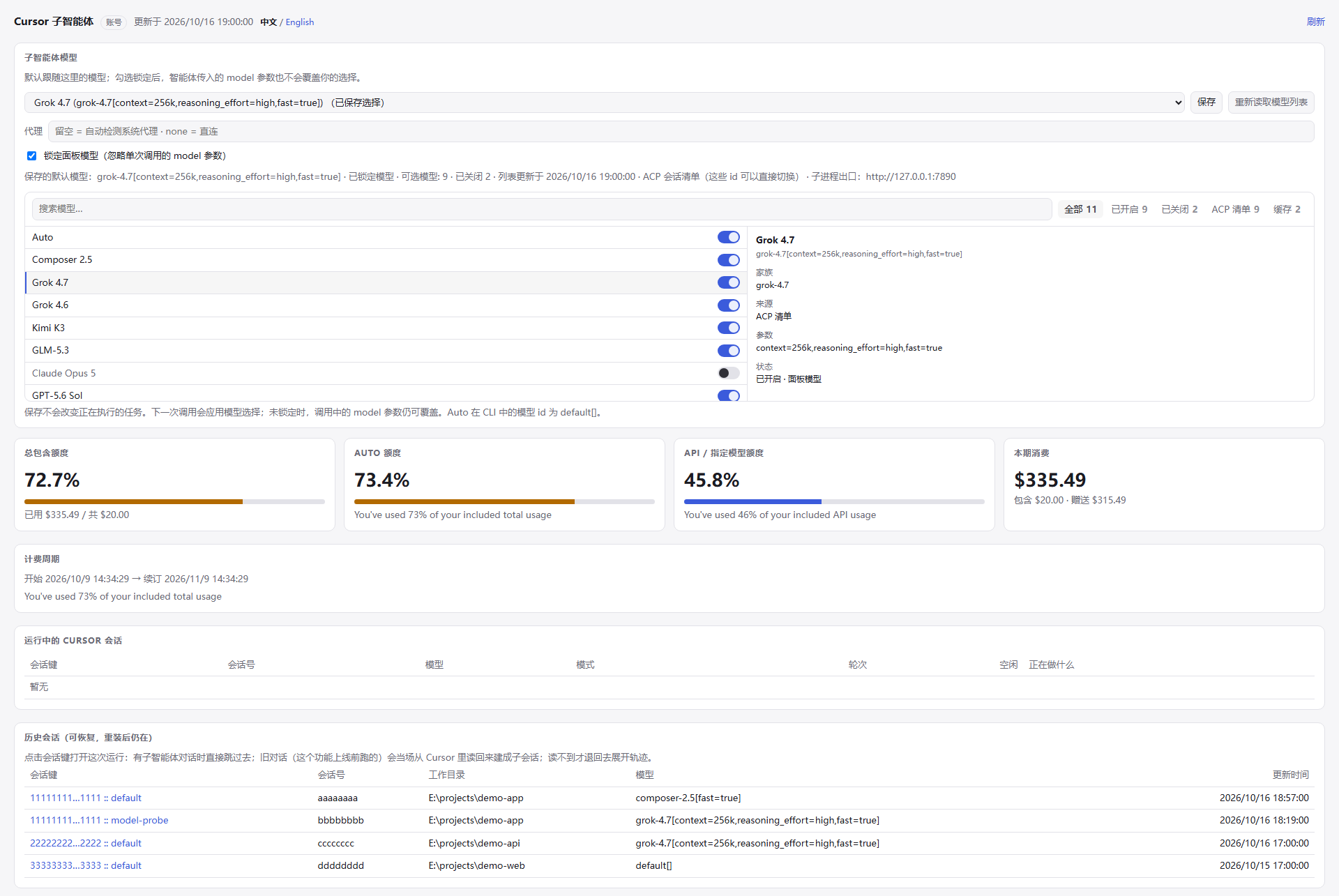Image resolution: width=1339 pixels, height=896 pixels.
Task: Select the Auto row in model list
Action: pyautogui.click(x=386, y=237)
